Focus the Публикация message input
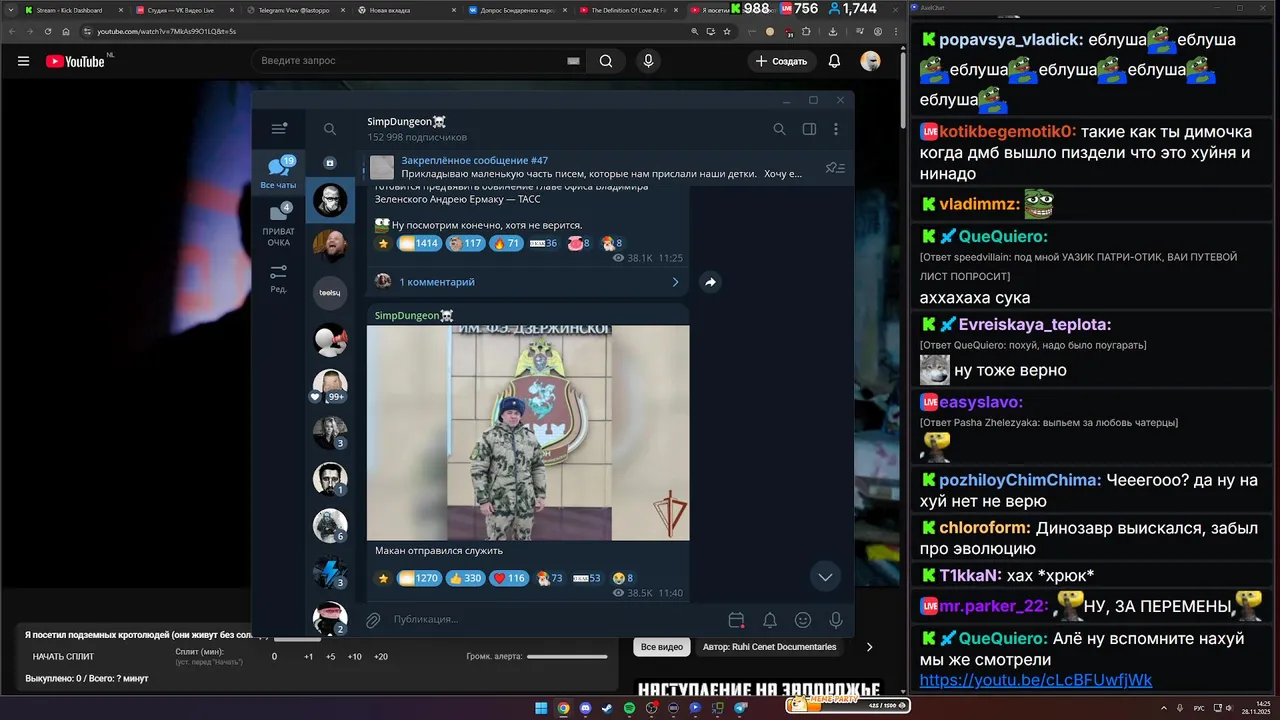Image resolution: width=1280 pixels, height=720 pixels. click(x=555, y=620)
